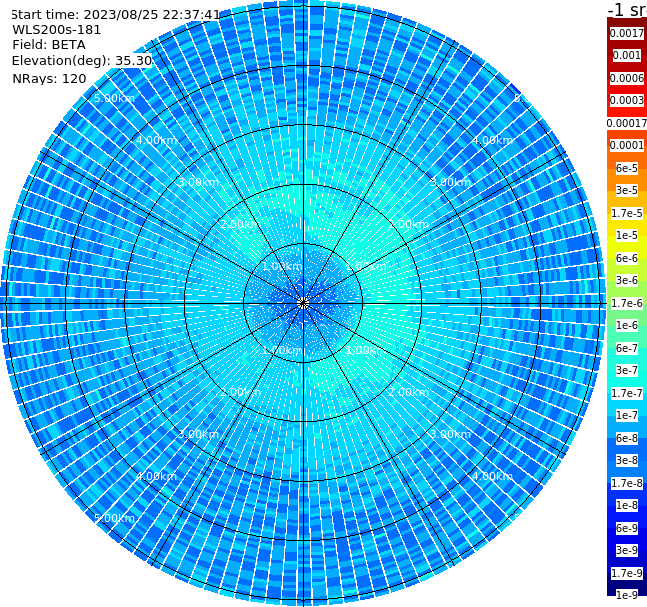
Task: Click the NRays: 120 label
Action: (49, 78)
